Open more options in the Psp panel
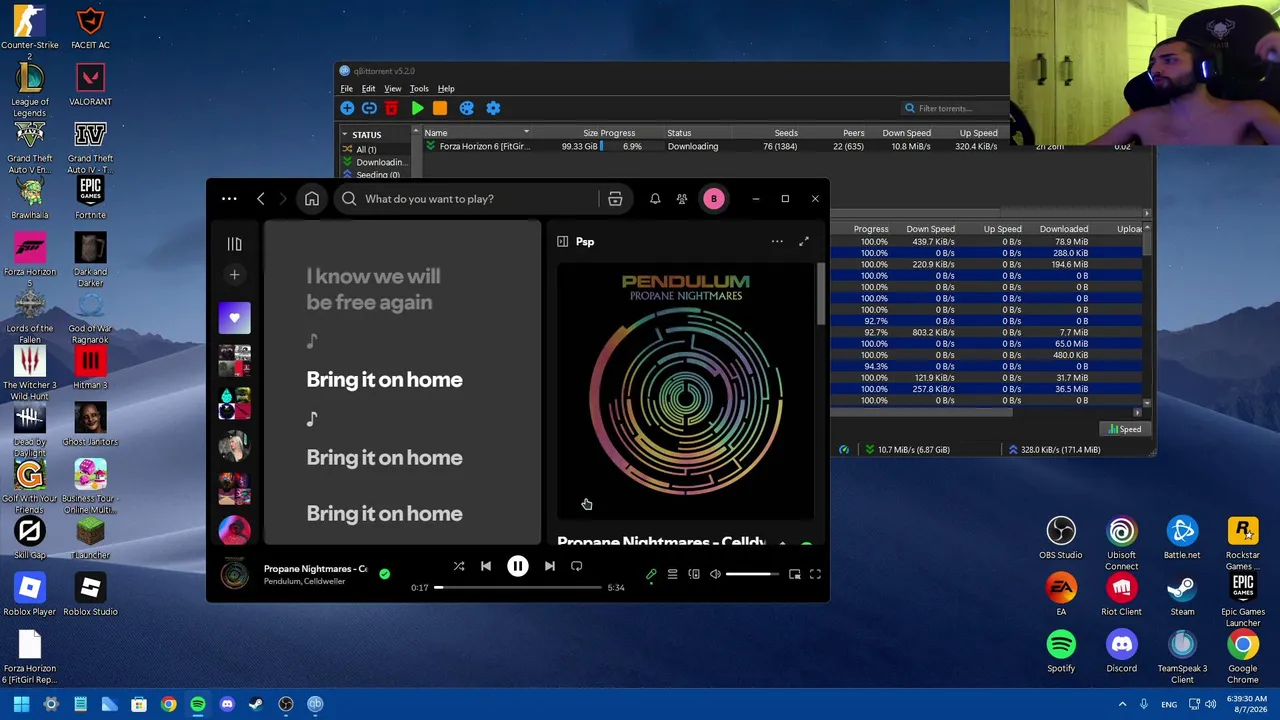1280x720 pixels. tap(777, 241)
